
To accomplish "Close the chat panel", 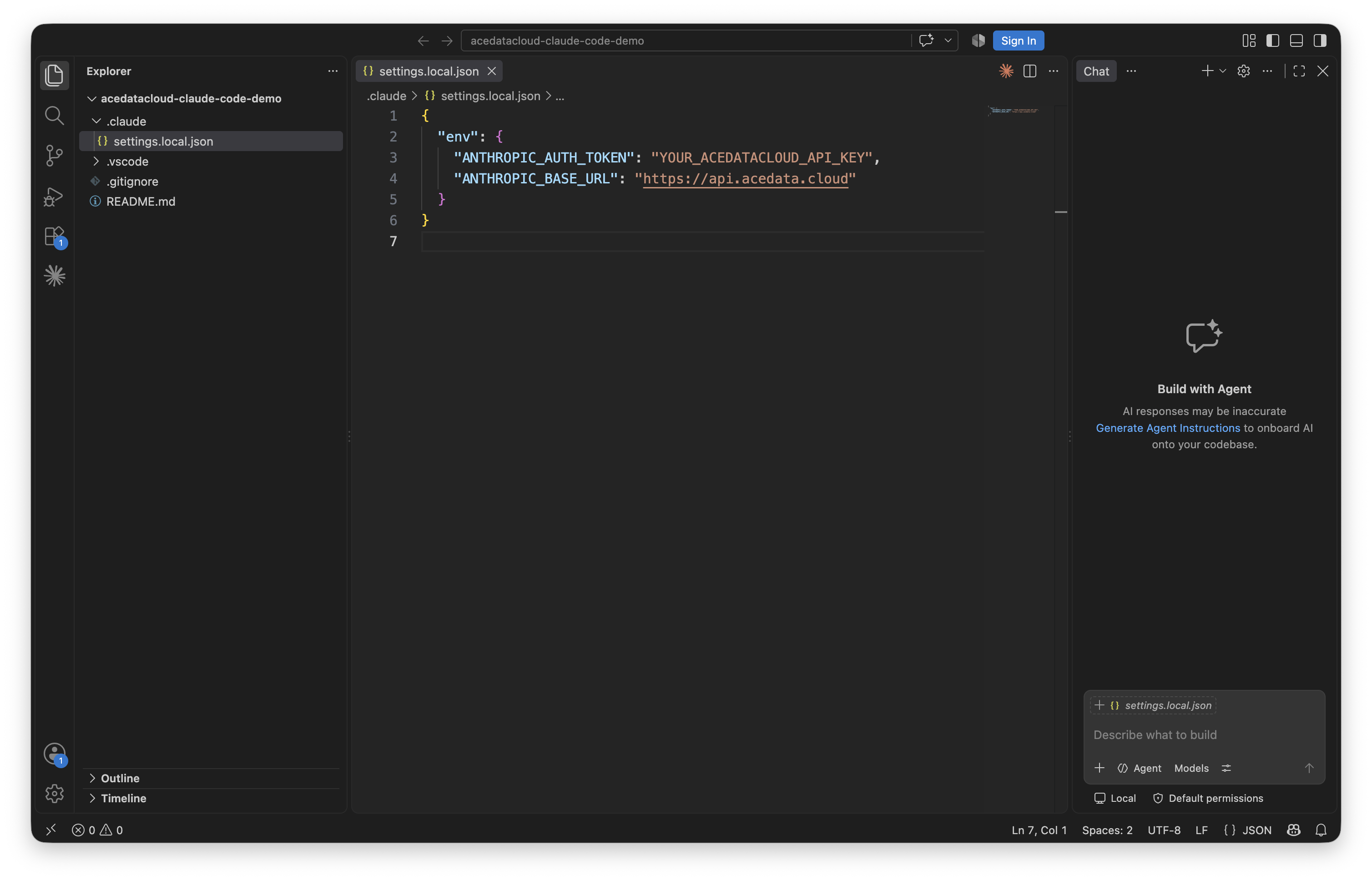I will pos(1323,71).
